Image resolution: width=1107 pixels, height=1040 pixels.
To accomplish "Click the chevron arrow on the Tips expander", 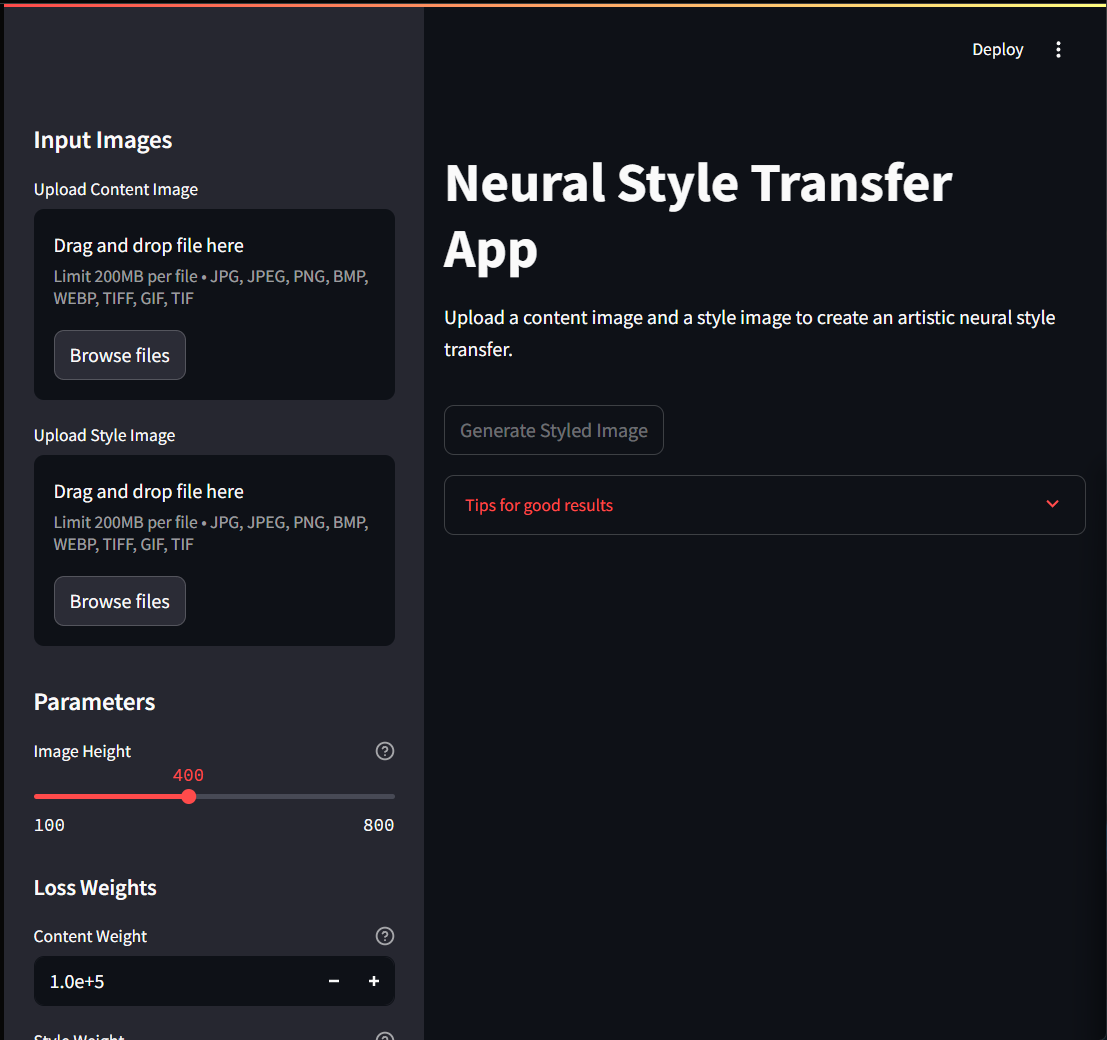I will click(x=1052, y=504).
